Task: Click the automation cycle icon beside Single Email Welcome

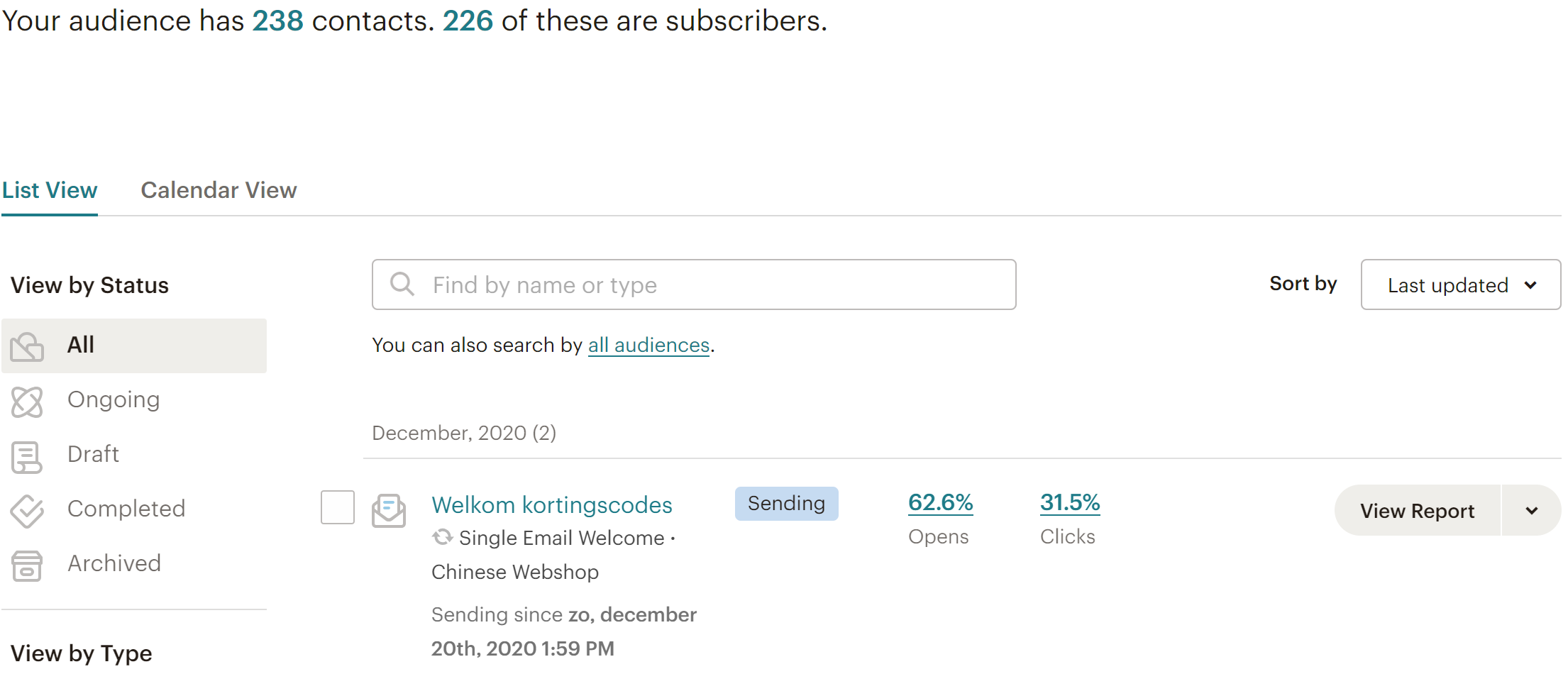Action: tap(442, 537)
